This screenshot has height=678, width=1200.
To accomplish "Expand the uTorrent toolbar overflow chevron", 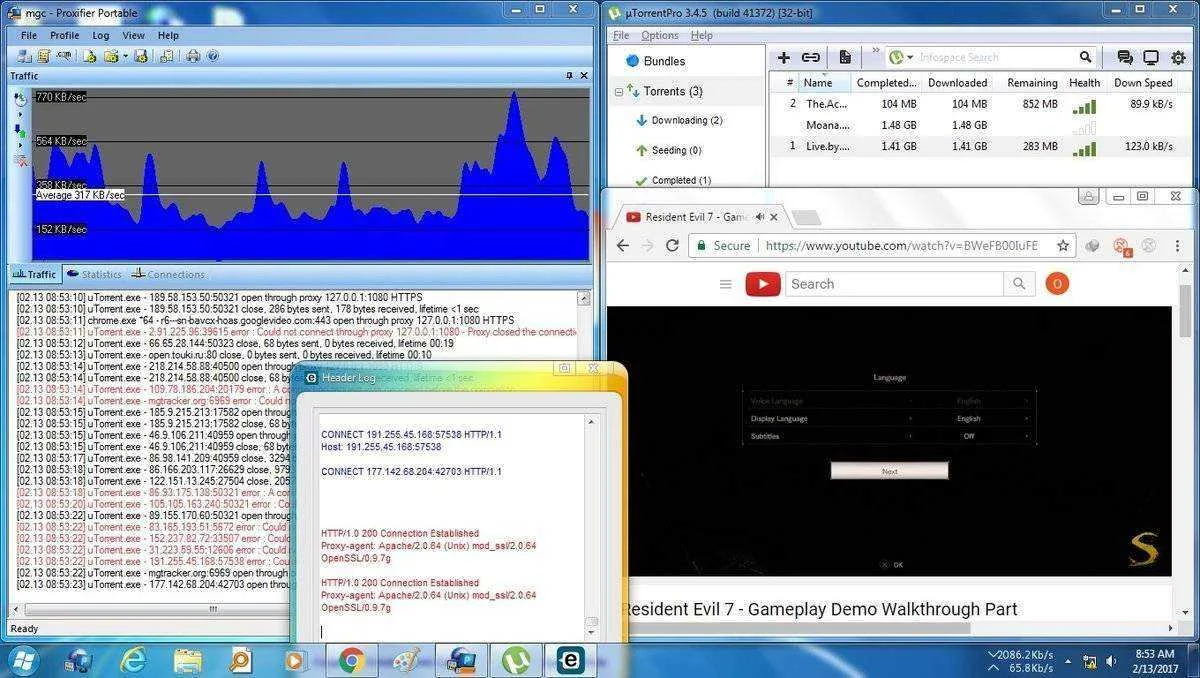I will coord(875,50).
